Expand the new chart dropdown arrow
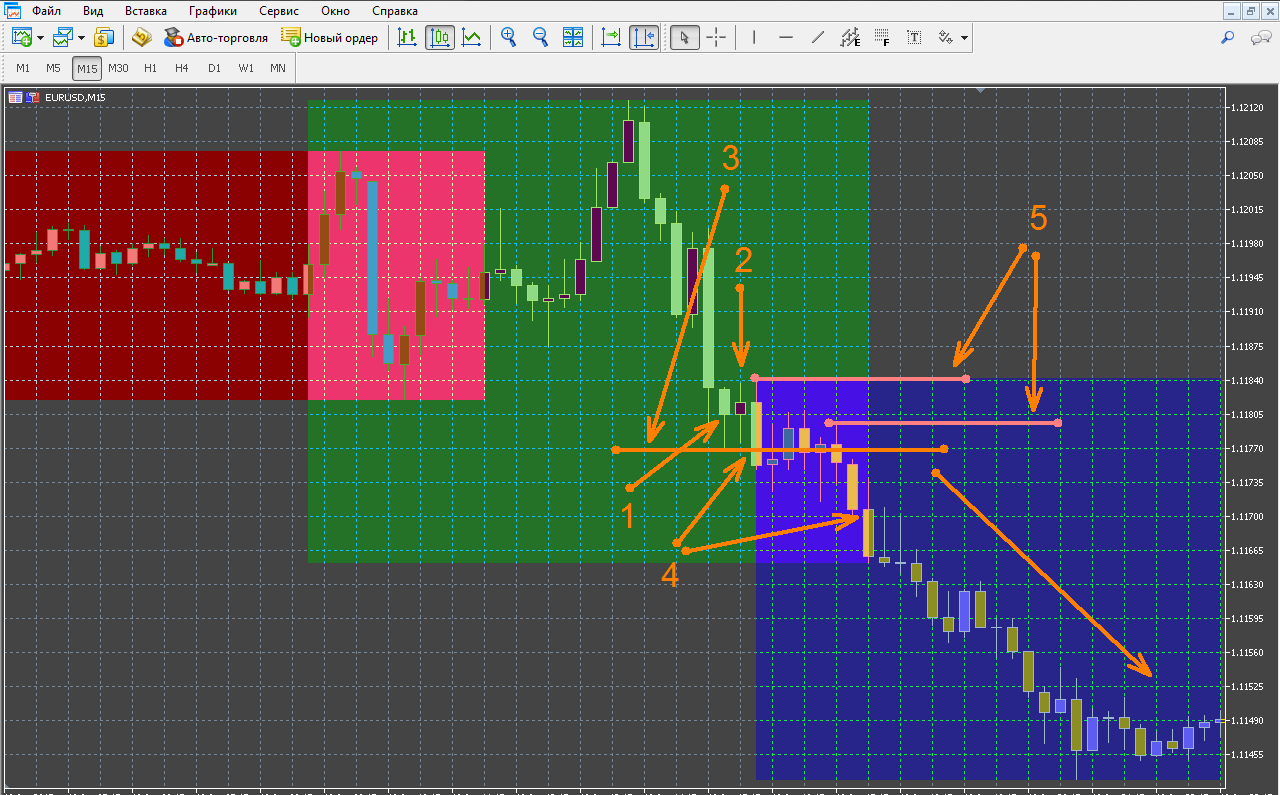 point(40,38)
